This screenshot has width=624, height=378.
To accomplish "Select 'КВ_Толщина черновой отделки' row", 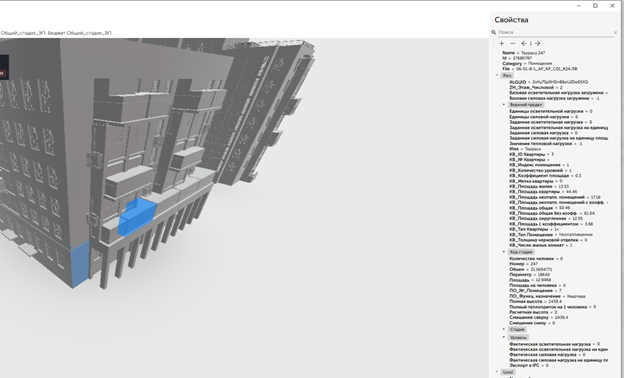I will [x=548, y=240].
